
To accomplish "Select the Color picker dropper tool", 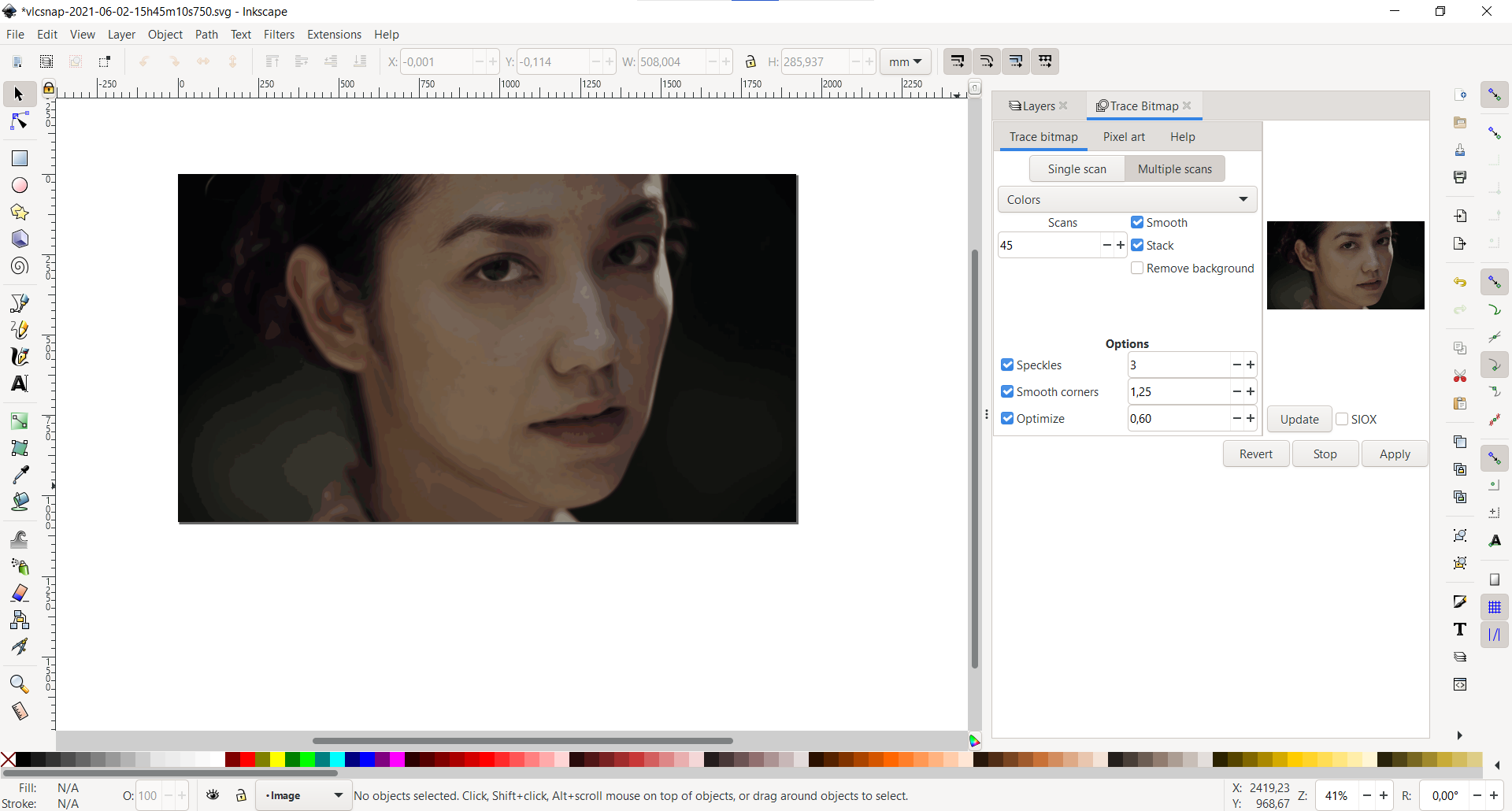I will pyautogui.click(x=20, y=474).
